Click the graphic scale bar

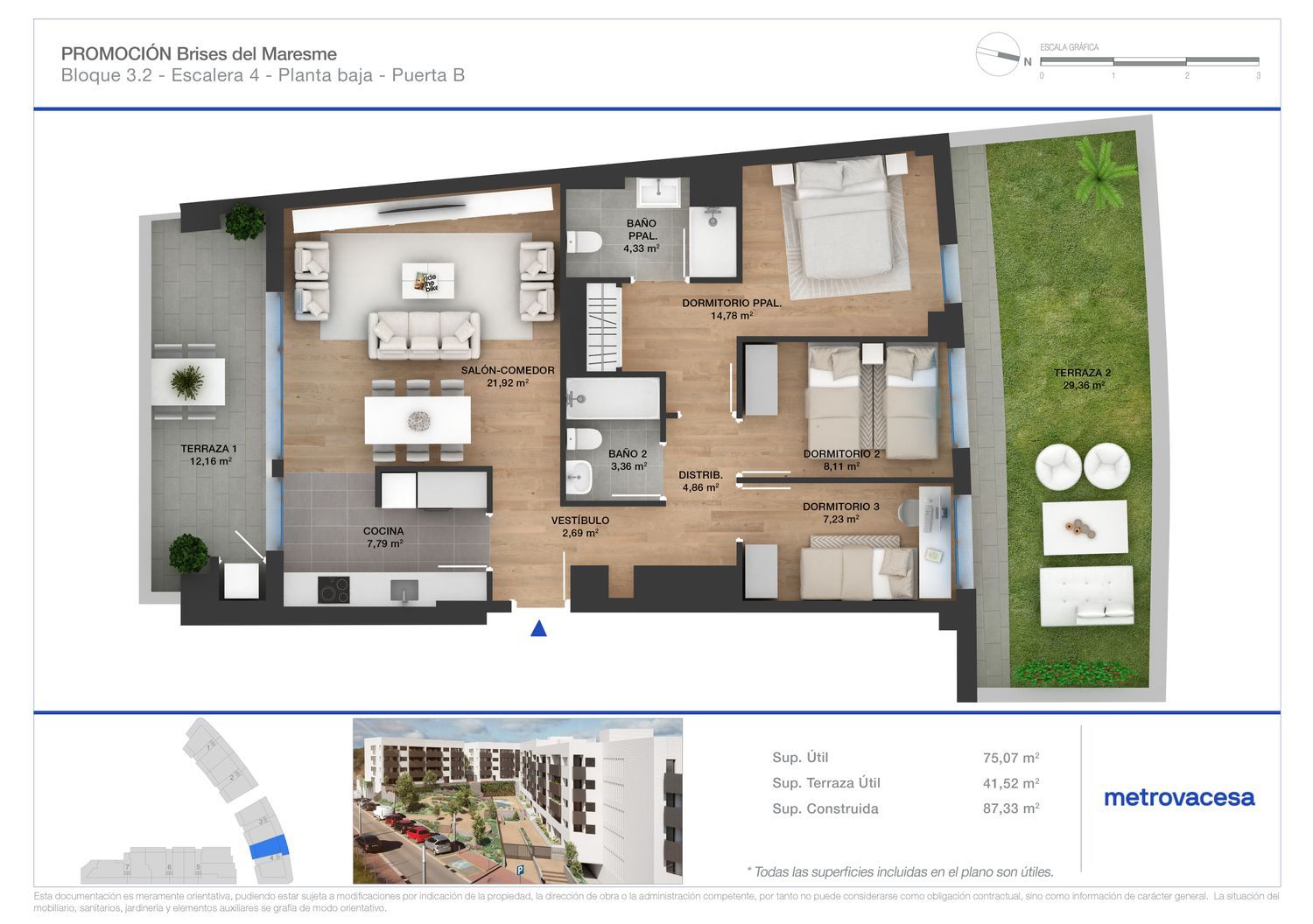tap(1149, 62)
